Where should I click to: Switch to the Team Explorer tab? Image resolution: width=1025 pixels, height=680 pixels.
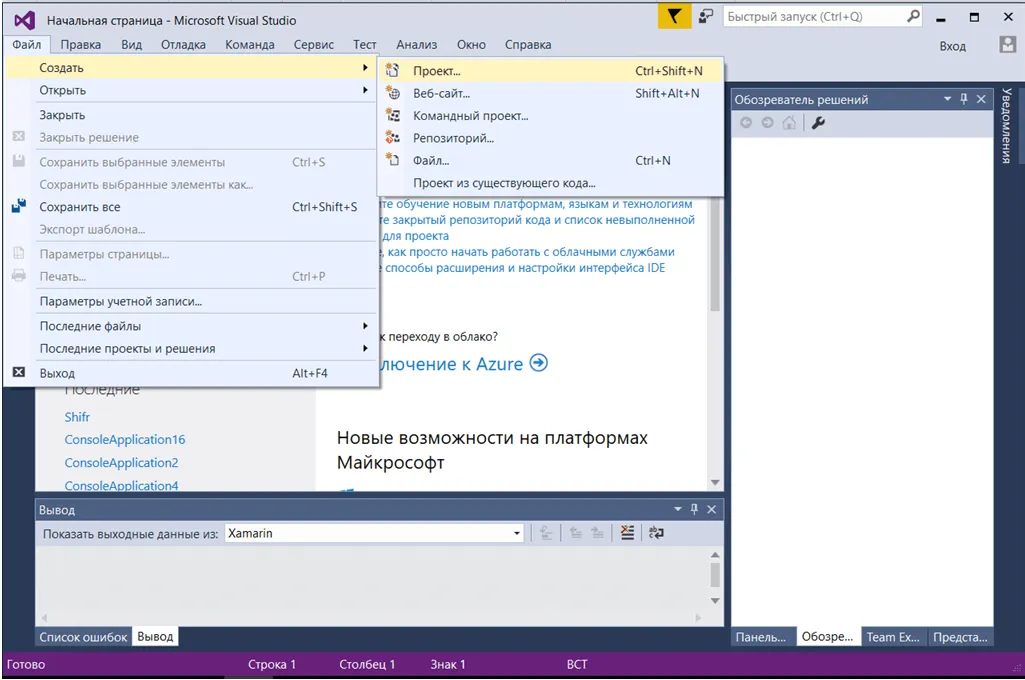tap(893, 637)
